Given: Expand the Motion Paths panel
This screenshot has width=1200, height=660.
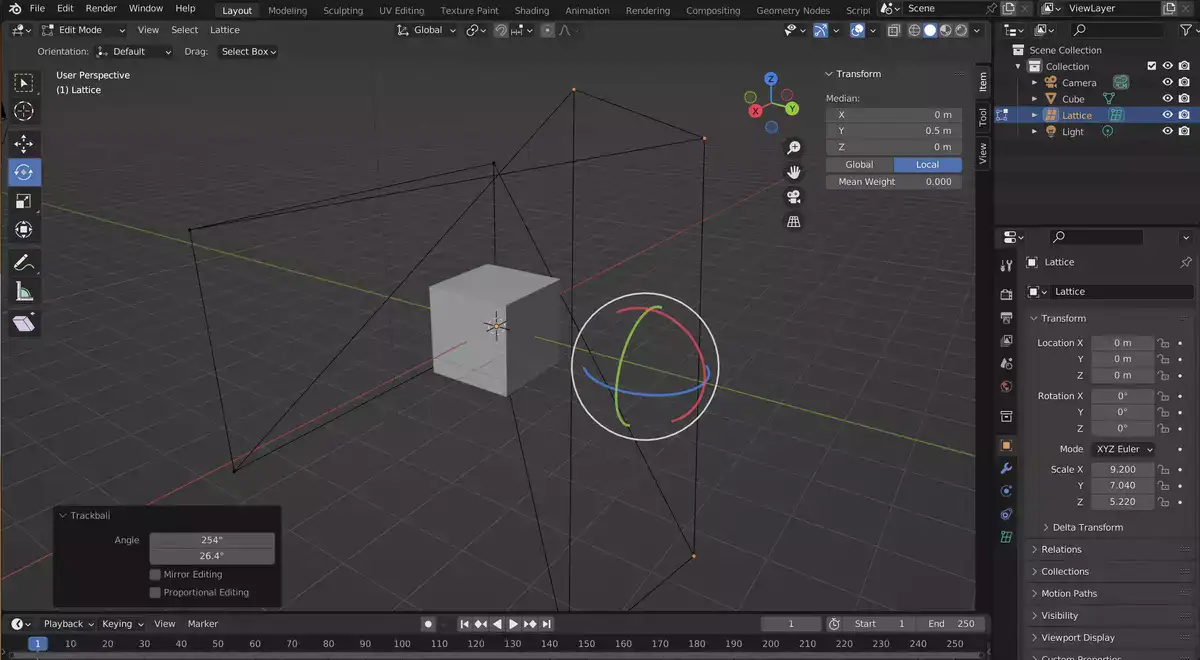Looking at the screenshot, I should (x=1069, y=593).
